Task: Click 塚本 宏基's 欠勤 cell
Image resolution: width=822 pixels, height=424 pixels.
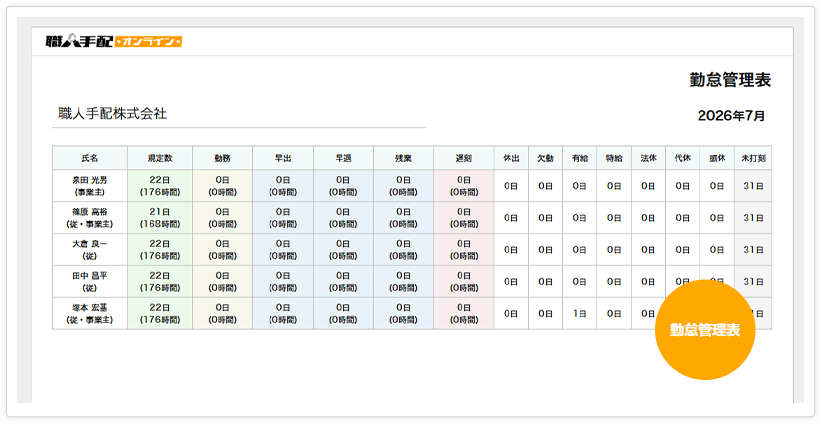Action: tap(545, 313)
